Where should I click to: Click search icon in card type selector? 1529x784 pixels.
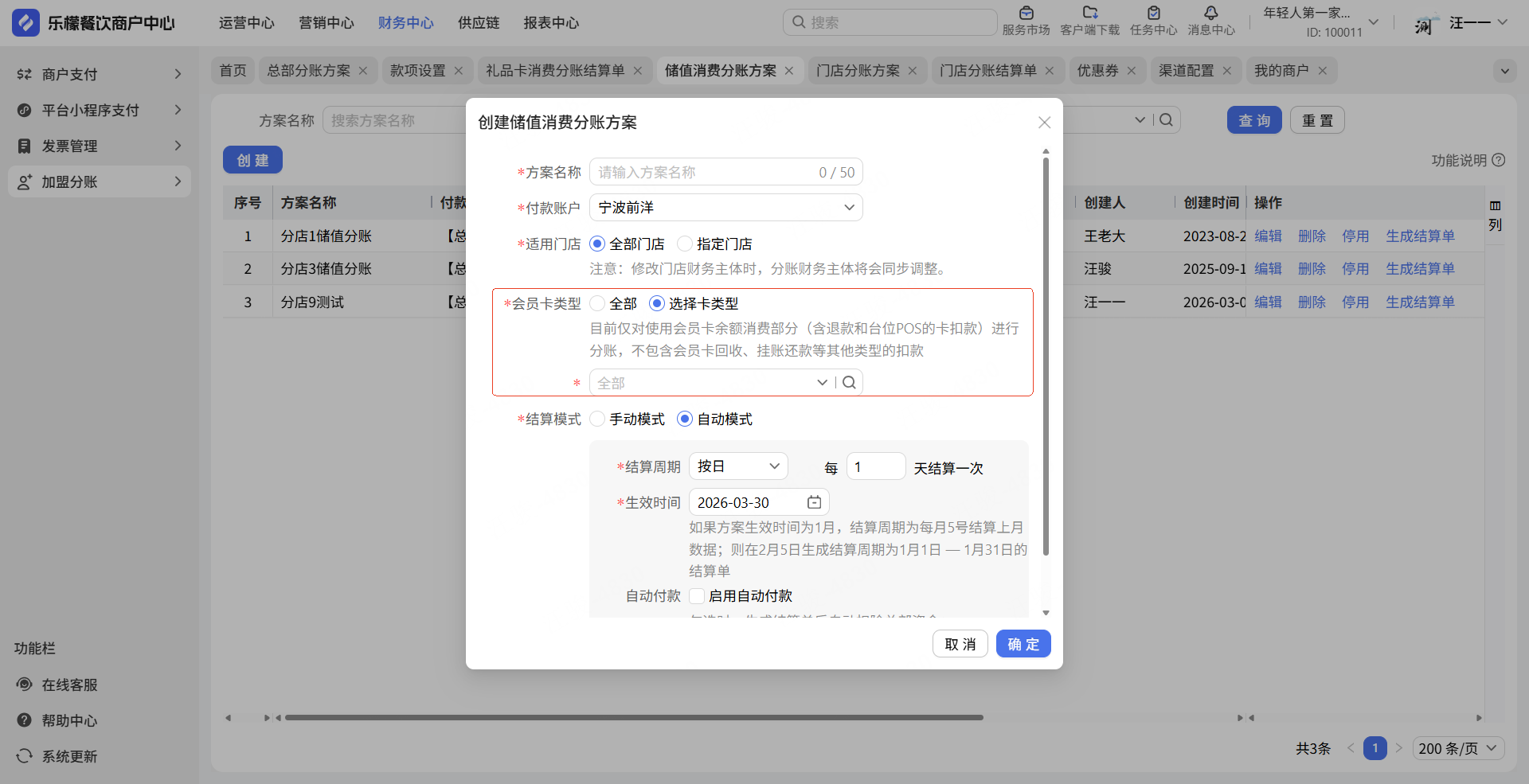pyautogui.click(x=850, y=383)
